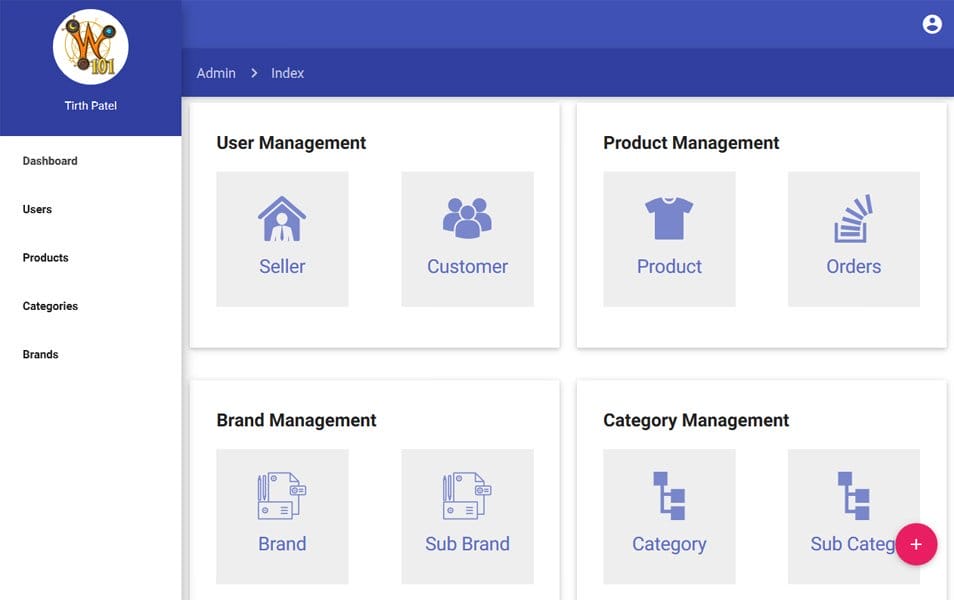
Task: Open the Customer group icon
Action: (x=467, y=218)
